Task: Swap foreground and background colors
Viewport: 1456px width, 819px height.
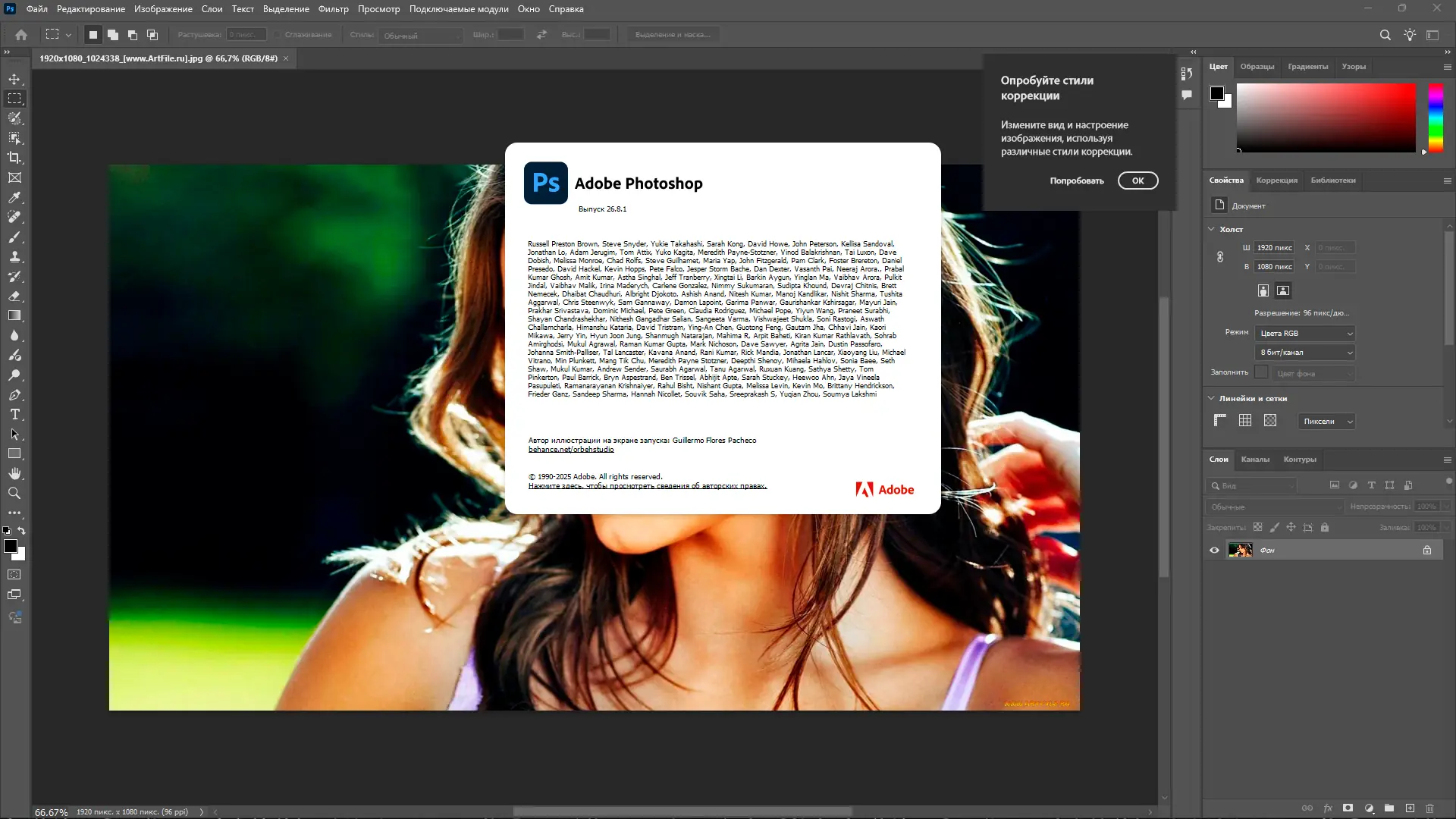Action: pos(21,531)
